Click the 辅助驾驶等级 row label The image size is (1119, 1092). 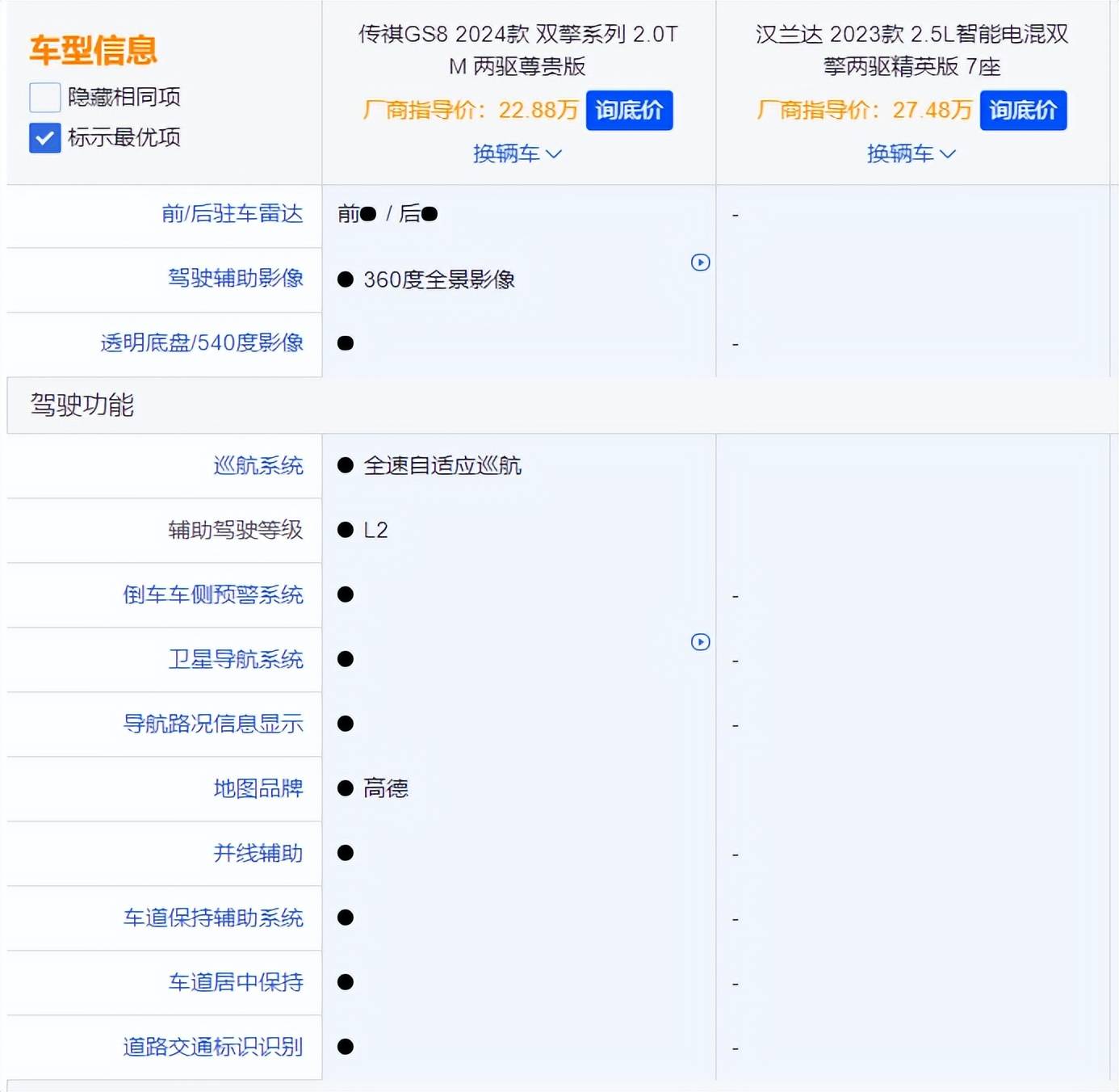pos(236,530)
